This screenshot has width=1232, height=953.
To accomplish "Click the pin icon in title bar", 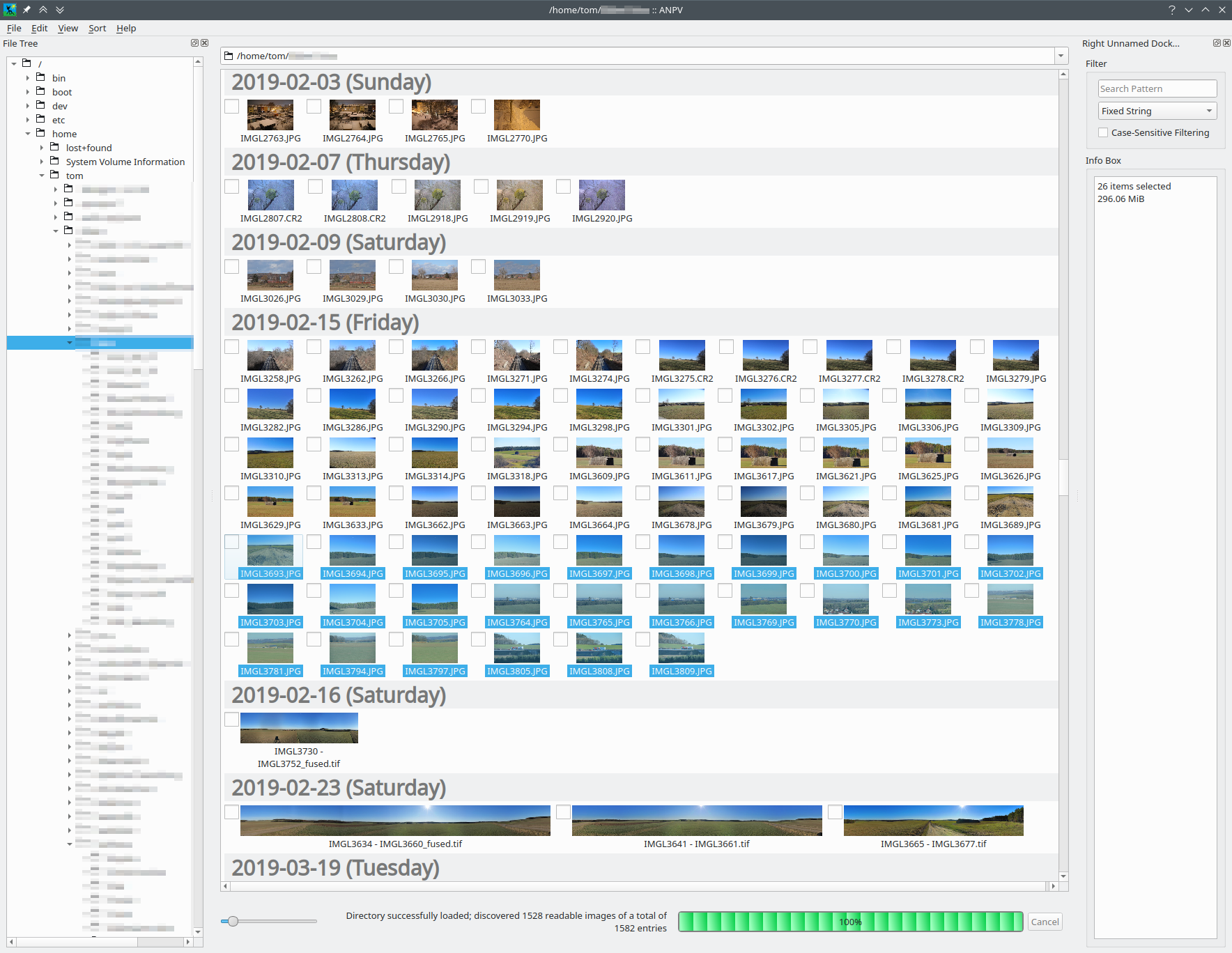I will click(26, 10).
